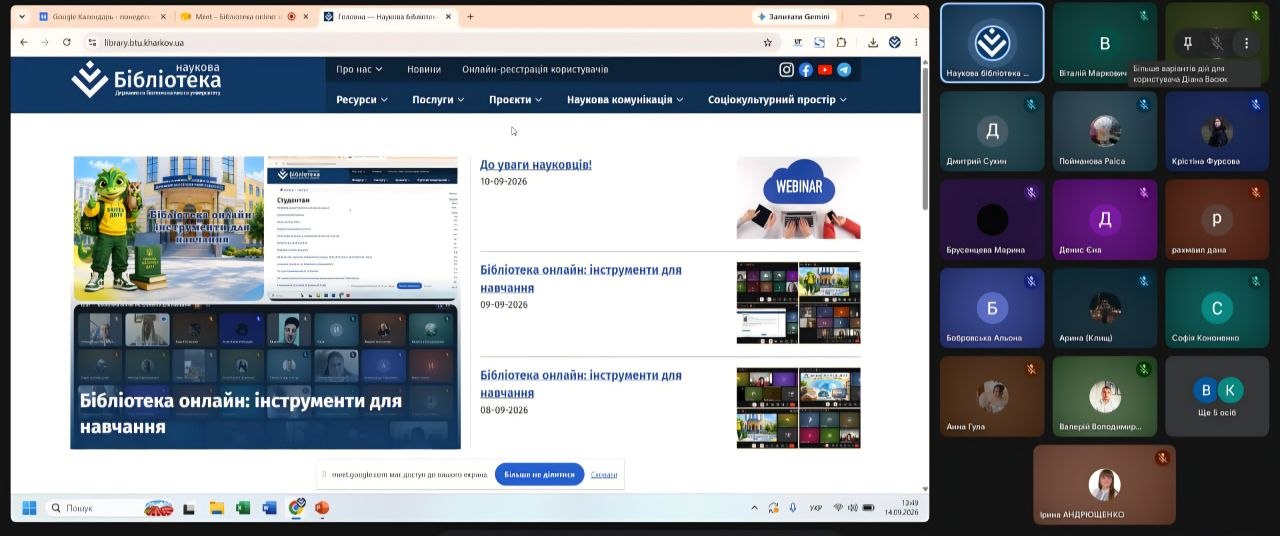Expand the Наукова комунікація dropdown

(625, 99)
